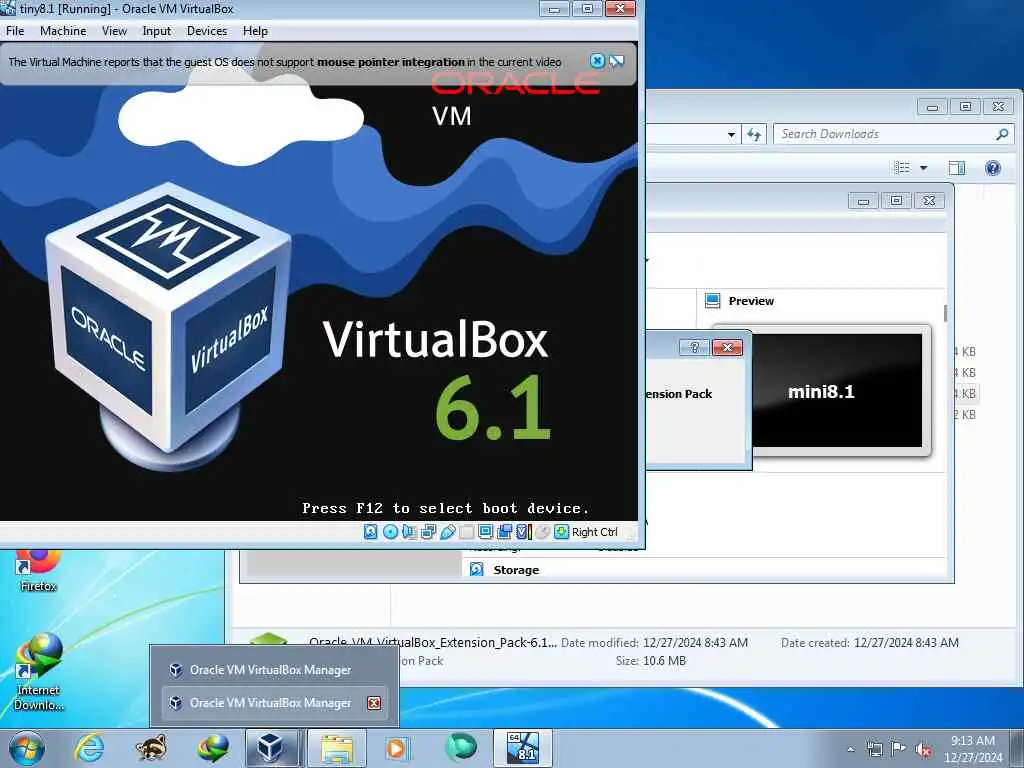Screen dimensions: 1024x768
Task: Open the Devices menu
Action: point(207,31)
